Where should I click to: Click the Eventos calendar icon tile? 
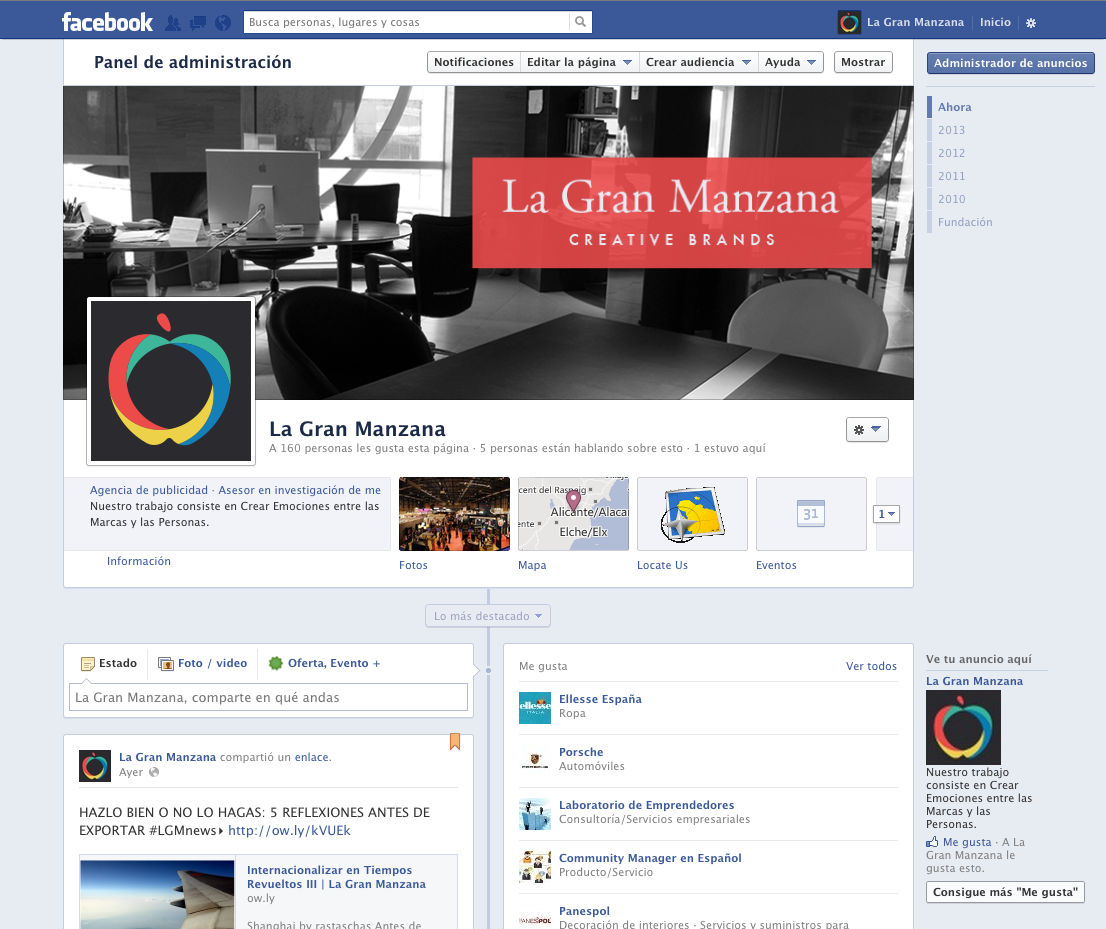click(x=810, y=514)
